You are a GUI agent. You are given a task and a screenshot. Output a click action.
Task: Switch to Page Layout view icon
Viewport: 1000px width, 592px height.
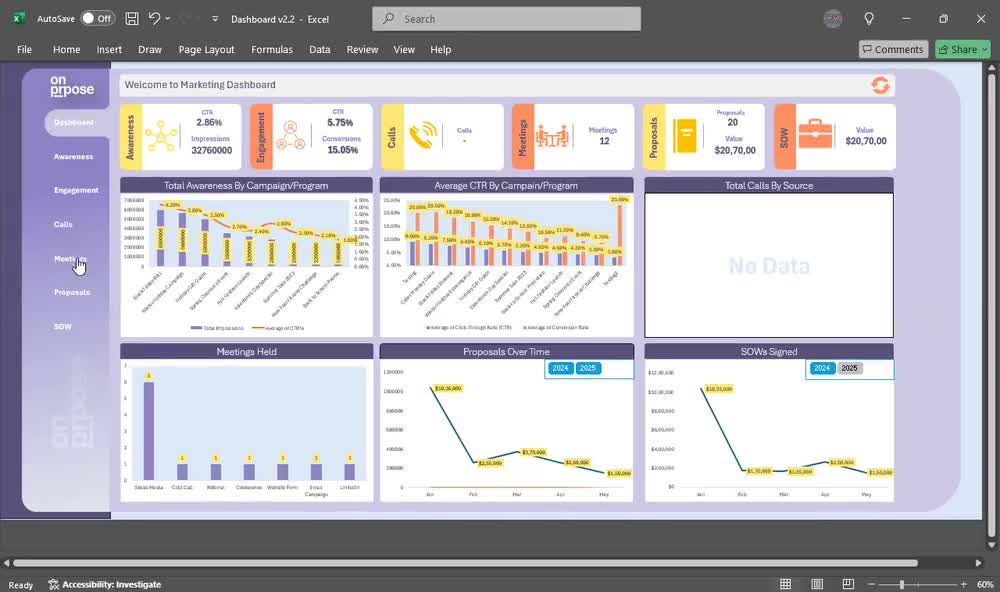tap(817, 584)
